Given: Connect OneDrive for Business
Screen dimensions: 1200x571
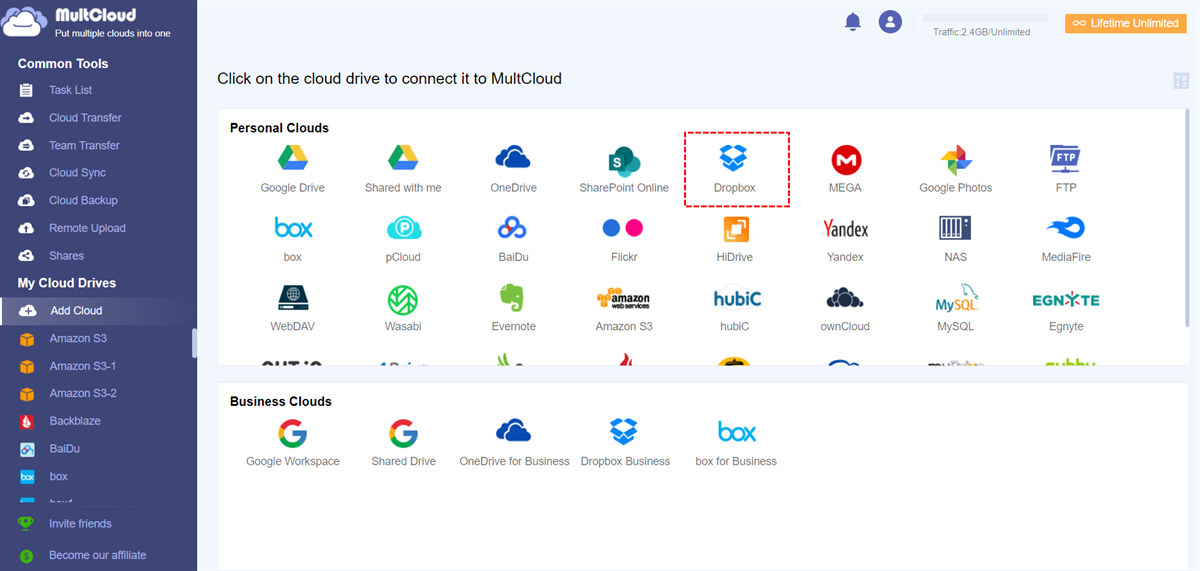Looking at the screenshot, I should (x=514, y=443).
